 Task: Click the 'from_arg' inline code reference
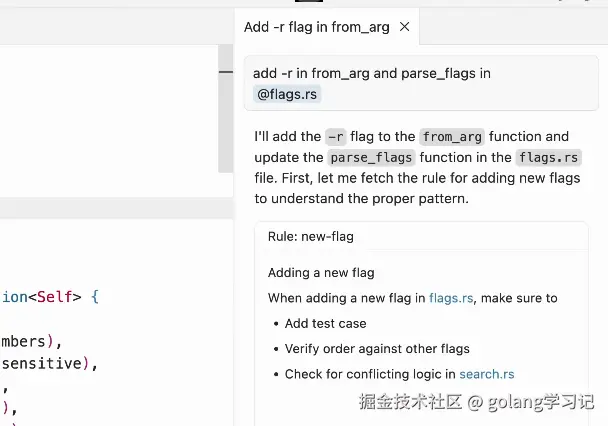[x=452, y=137]
